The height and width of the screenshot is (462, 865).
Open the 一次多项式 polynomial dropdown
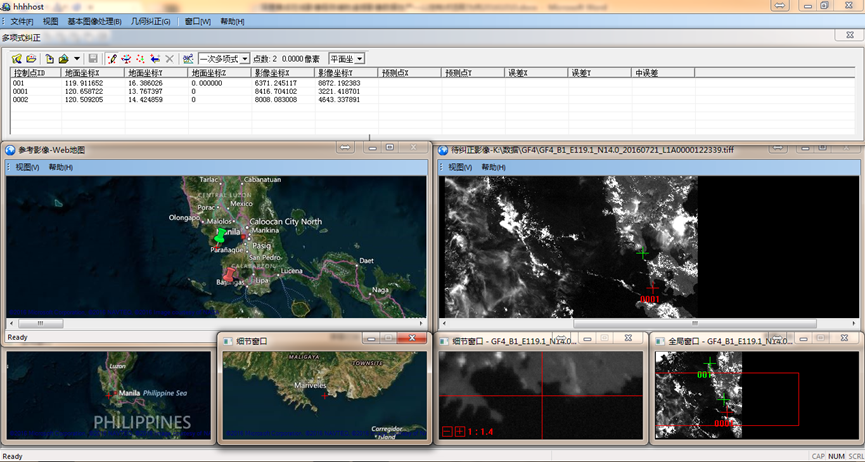pos(245,59)
